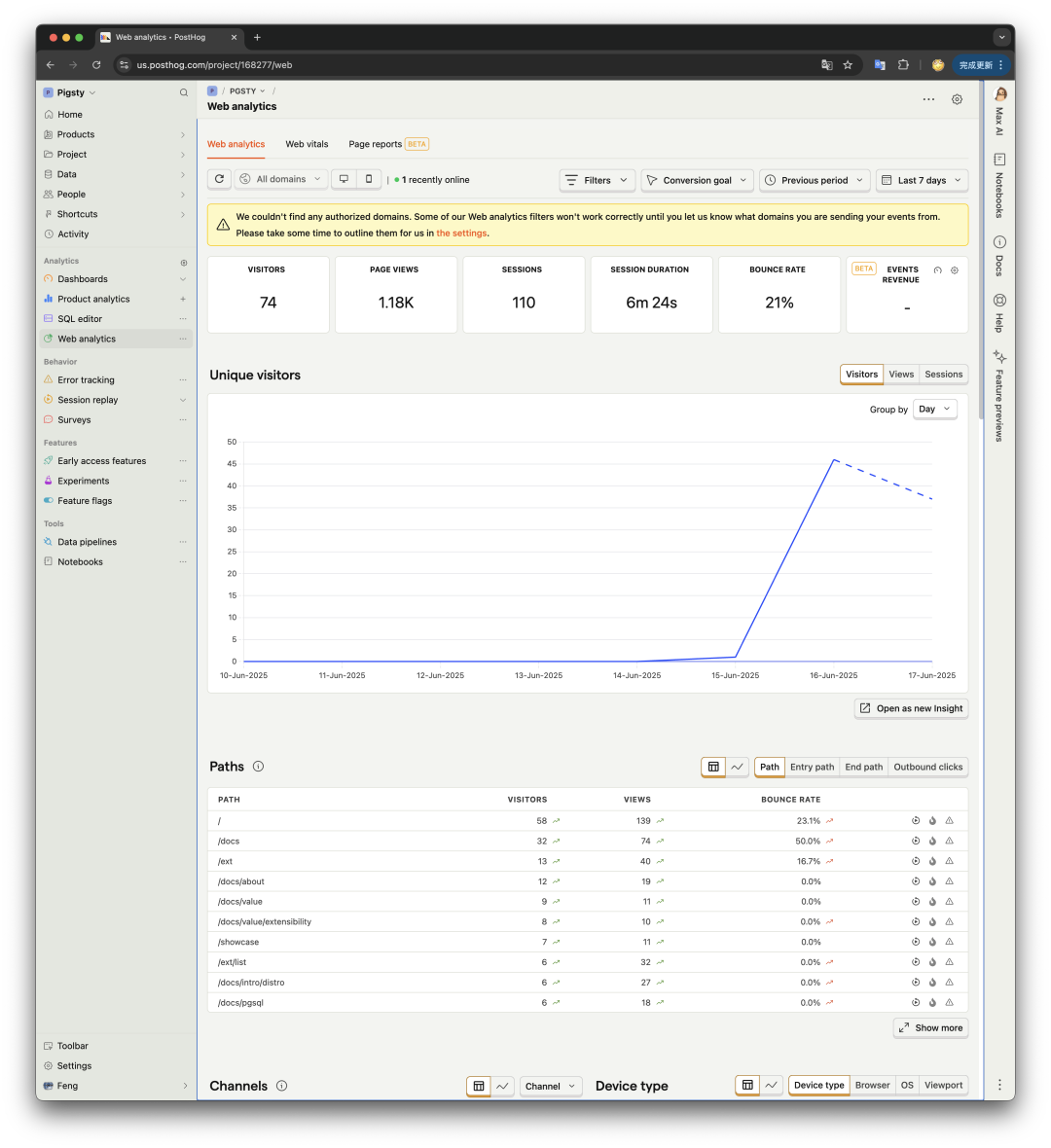Click Open as new Insight button
Viewport: 1051px width, 1148px height.
pos(911,708)
